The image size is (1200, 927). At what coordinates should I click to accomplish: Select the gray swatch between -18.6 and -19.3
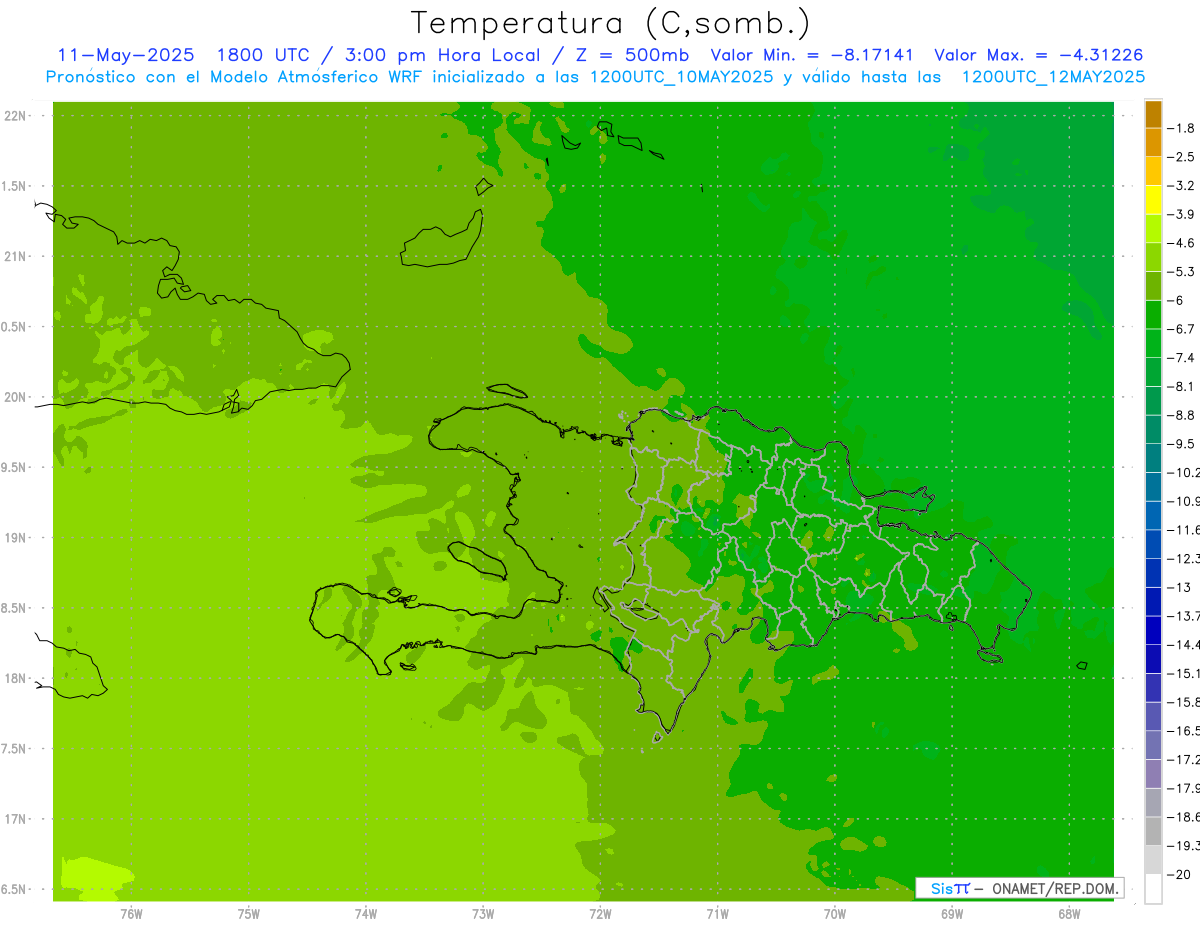[x=1153, y=831]
